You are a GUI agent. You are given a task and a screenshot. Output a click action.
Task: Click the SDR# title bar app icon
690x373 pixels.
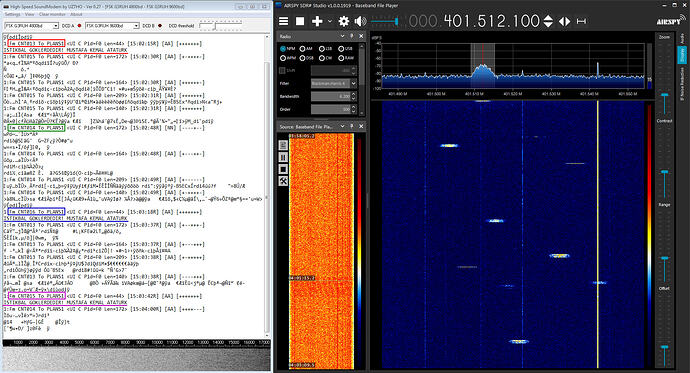[x=280, y=6]
